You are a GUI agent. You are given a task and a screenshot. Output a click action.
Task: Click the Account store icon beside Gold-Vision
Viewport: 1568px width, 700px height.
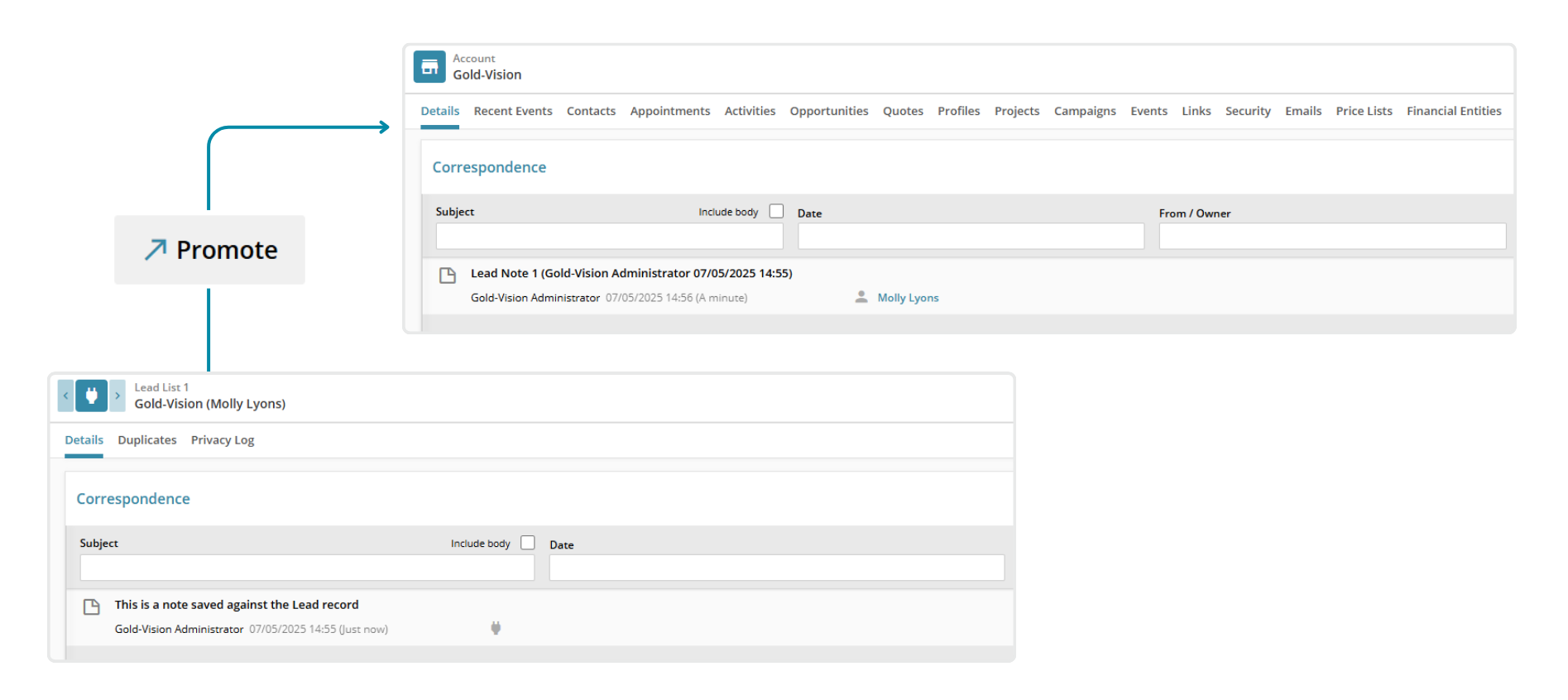[429, 67]
